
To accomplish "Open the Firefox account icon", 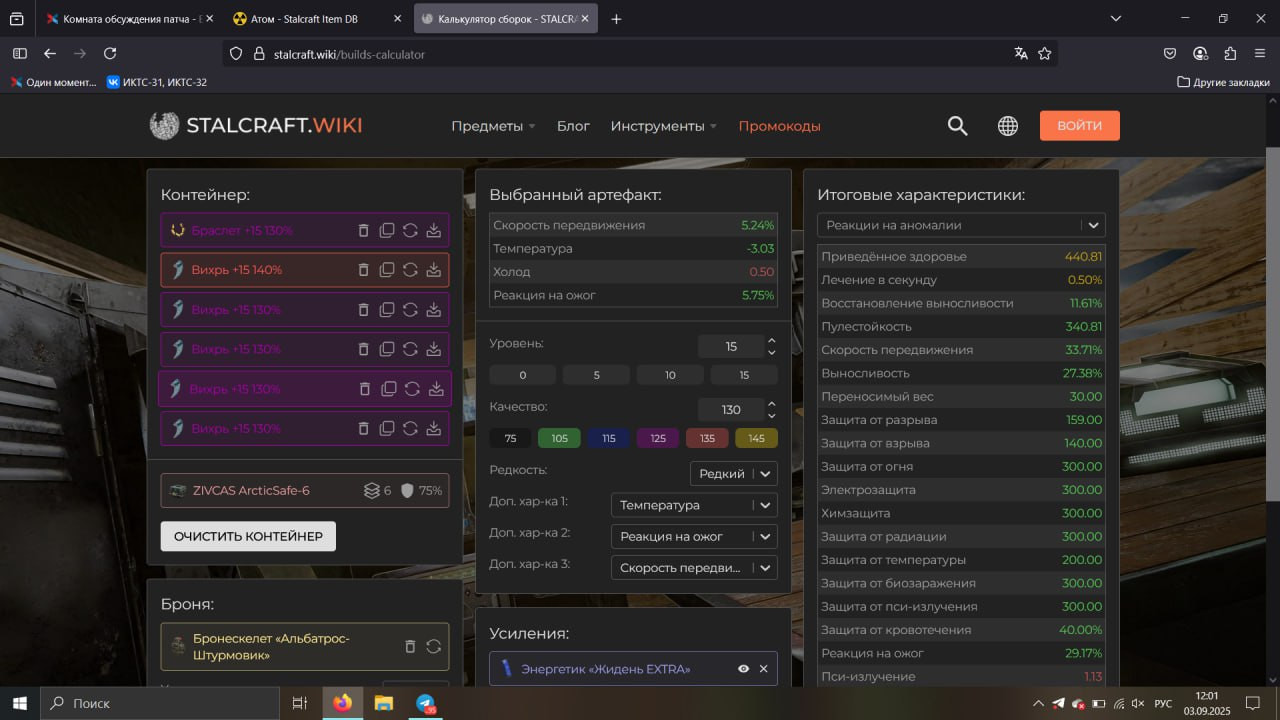I will pos(1200,53).
